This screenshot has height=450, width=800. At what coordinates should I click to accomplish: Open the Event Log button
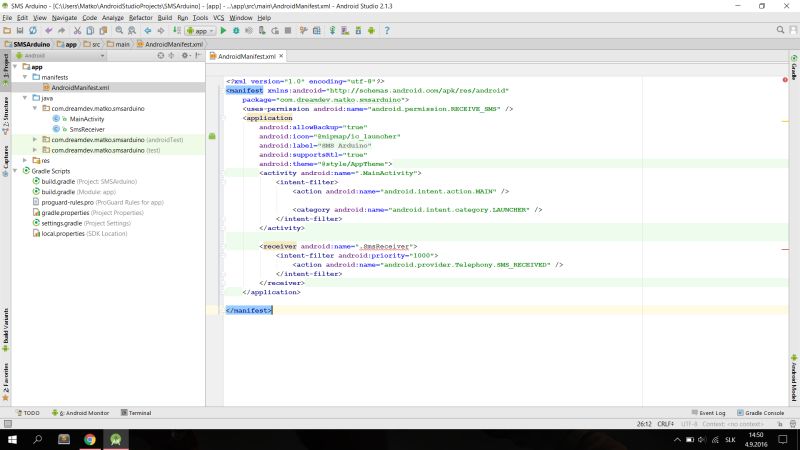coord(709,413)
